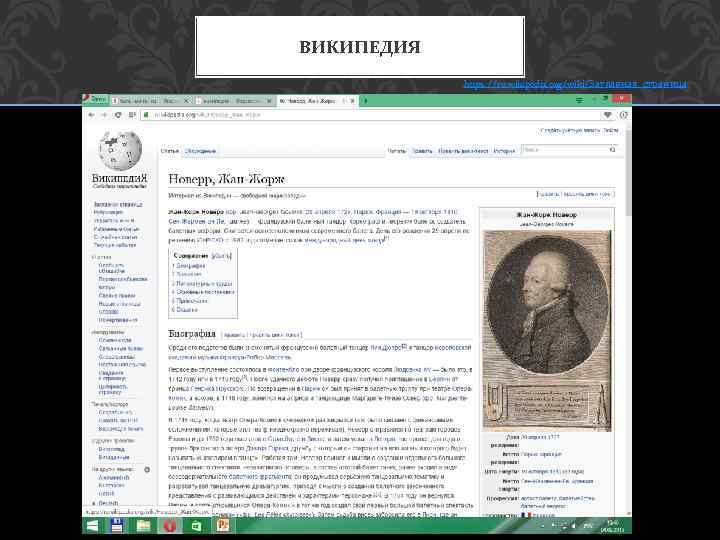The width and height of the screenshot is (720, 540).
Task: Add page to bookmarks with heart icon
Action: [608, 115]
